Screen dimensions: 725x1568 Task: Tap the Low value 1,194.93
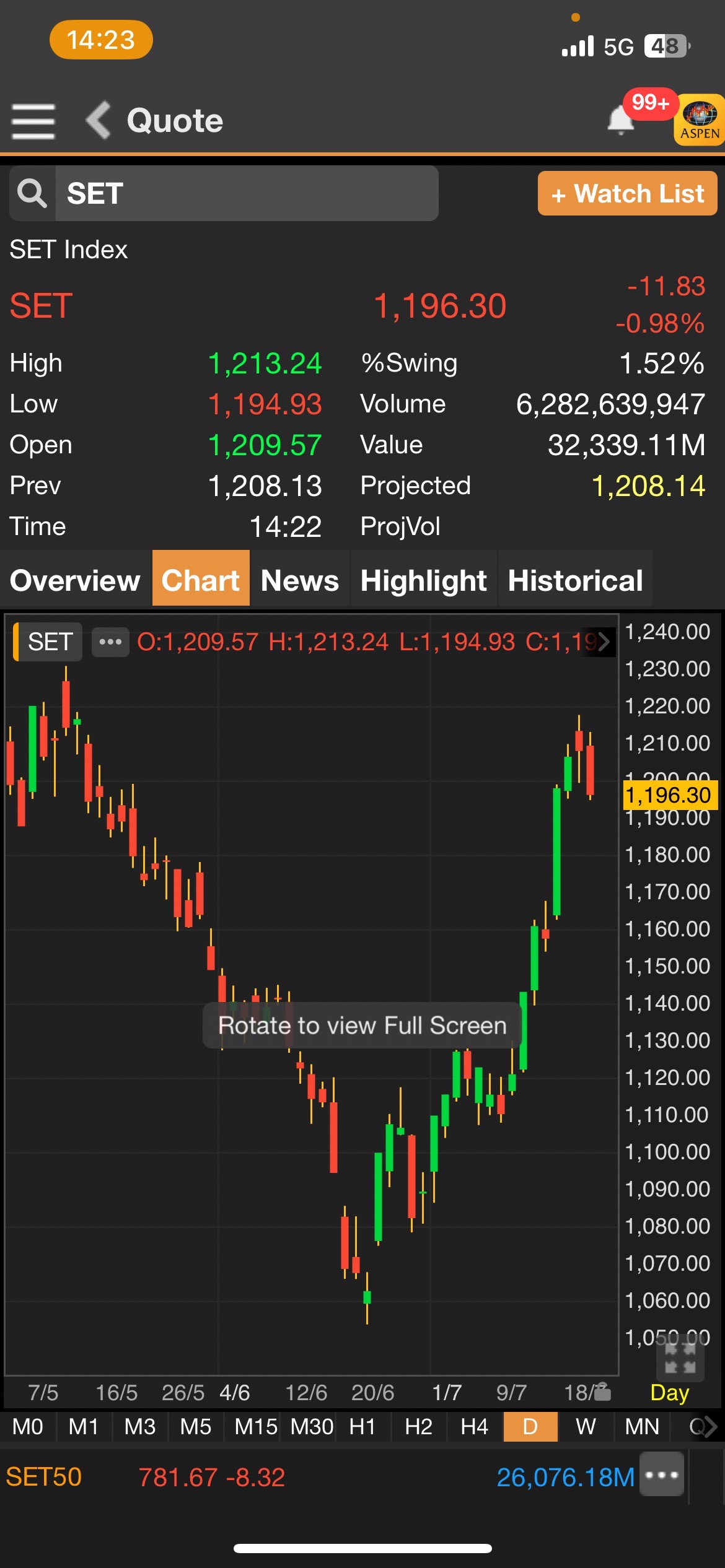pyautogui.click(x=265, y=404)
